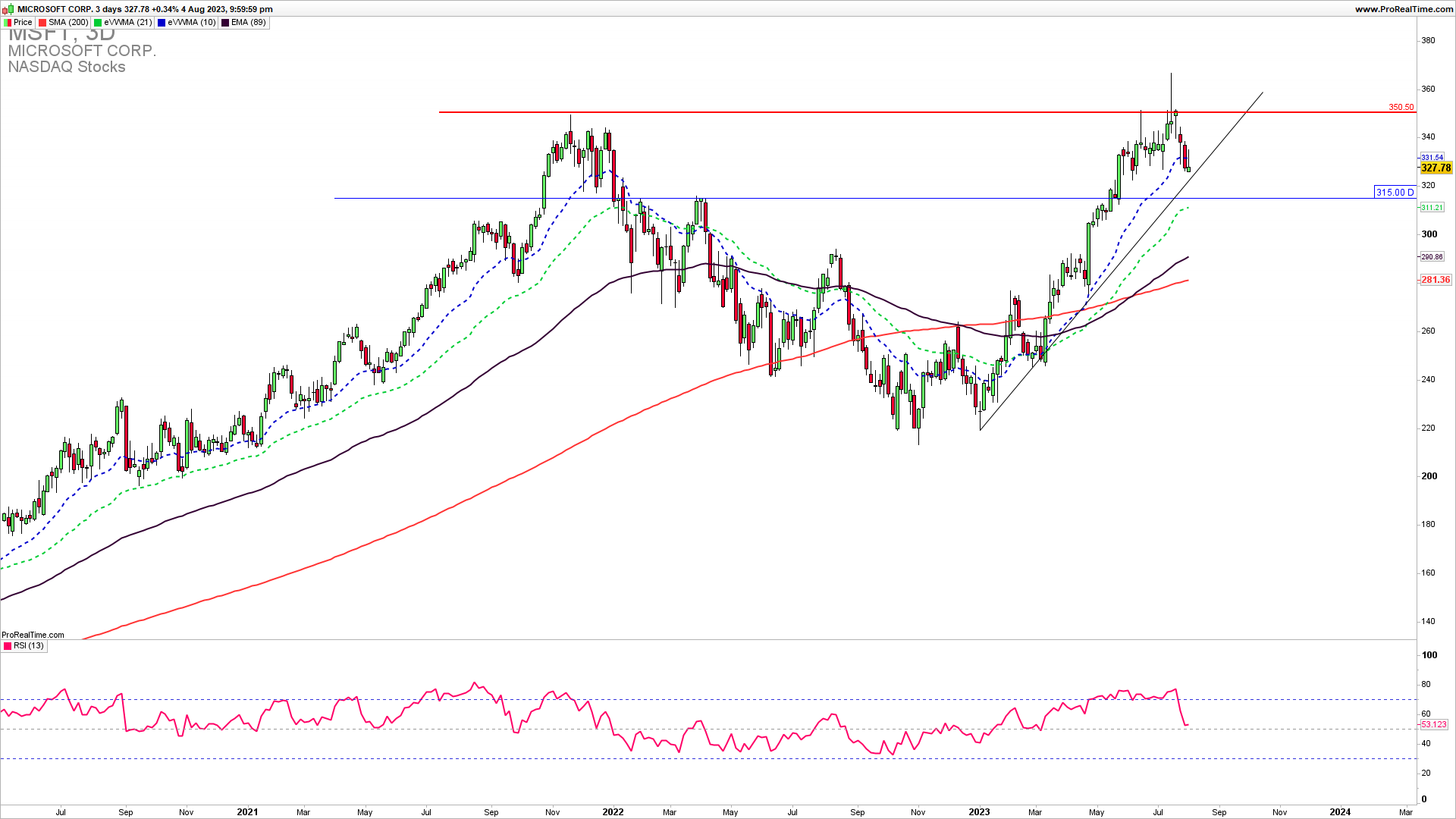The width and height of the screenshot is (1456, 819).
Task: Open the SMA (200) indicator settings
Action: pyautogui.click(x=63, y=23)
